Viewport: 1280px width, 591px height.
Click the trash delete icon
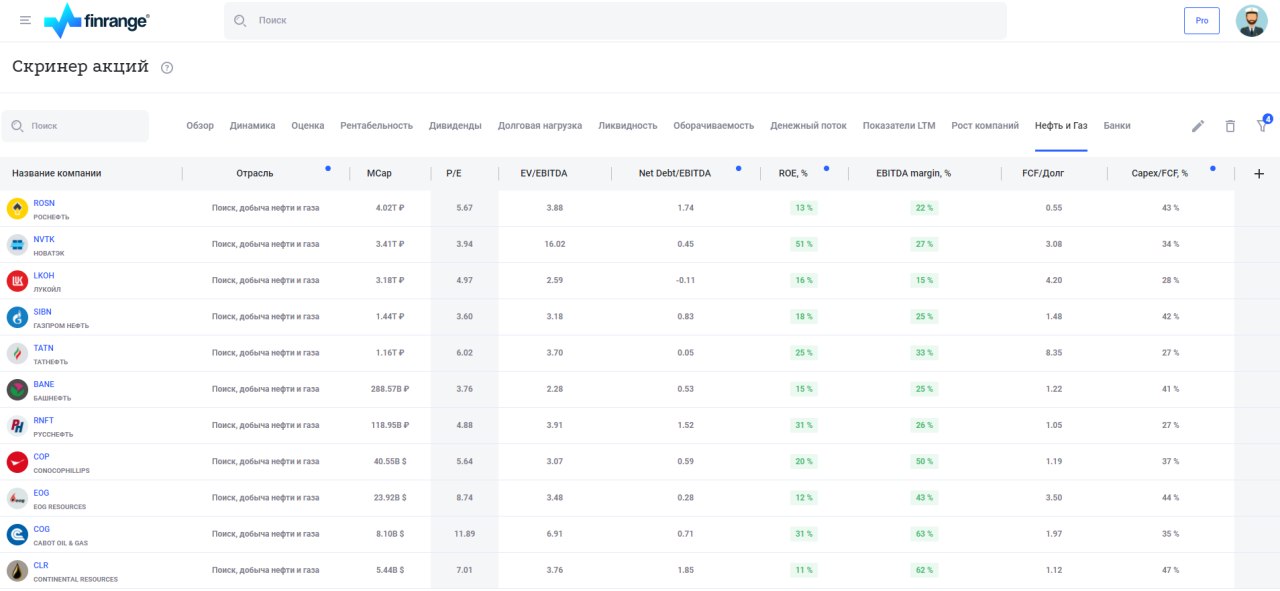coord(1230,126)
